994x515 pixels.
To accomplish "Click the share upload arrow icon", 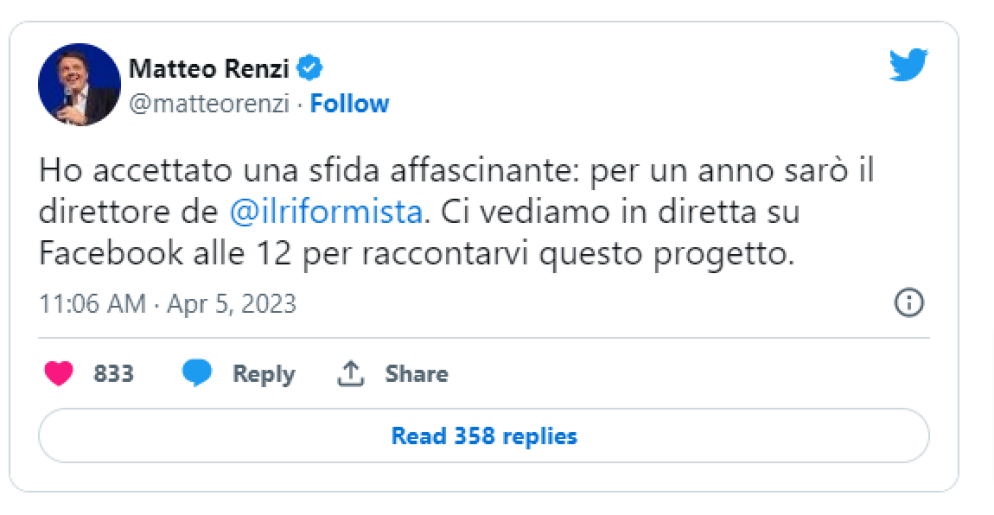I will (349, 374).
